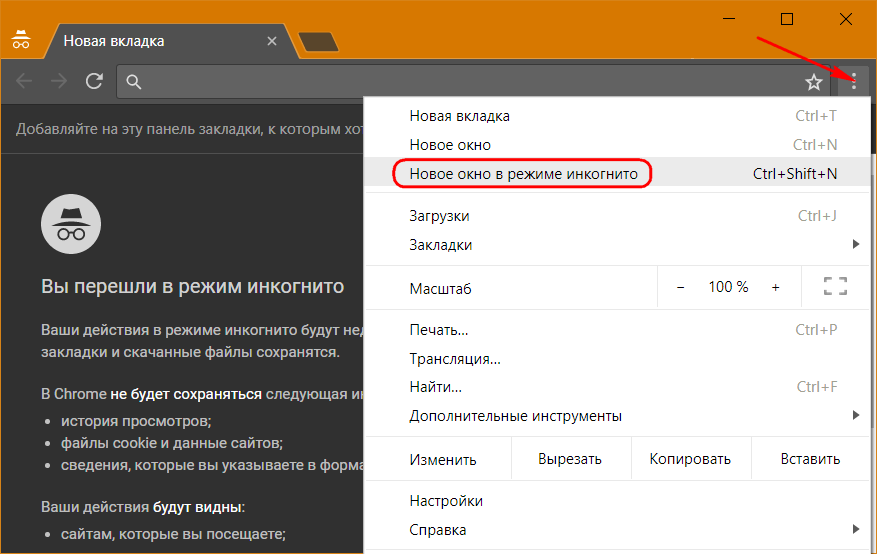Viewport: 877px width, 554px height.
Task: Toggle fullscreen mode icon in menu
Action: 835,287
